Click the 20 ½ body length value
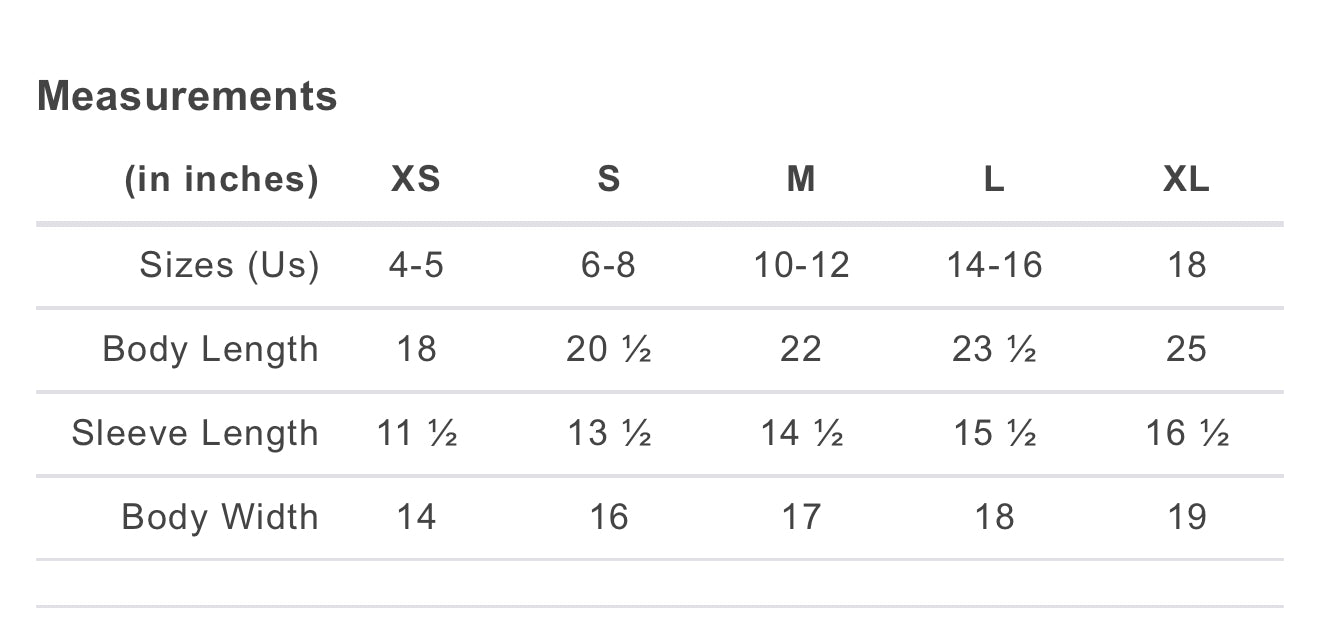The height and width of the screenshot is (623, 1320). [608, 349]
